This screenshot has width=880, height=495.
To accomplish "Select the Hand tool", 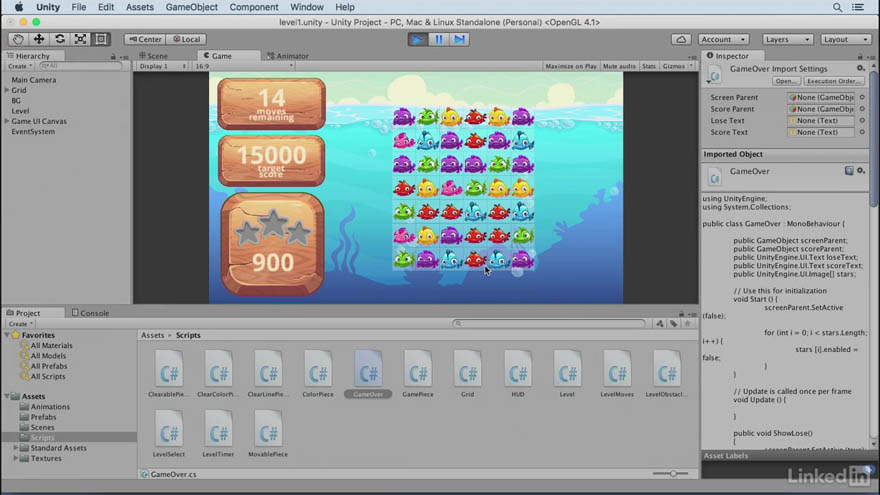I will point(18,39).
